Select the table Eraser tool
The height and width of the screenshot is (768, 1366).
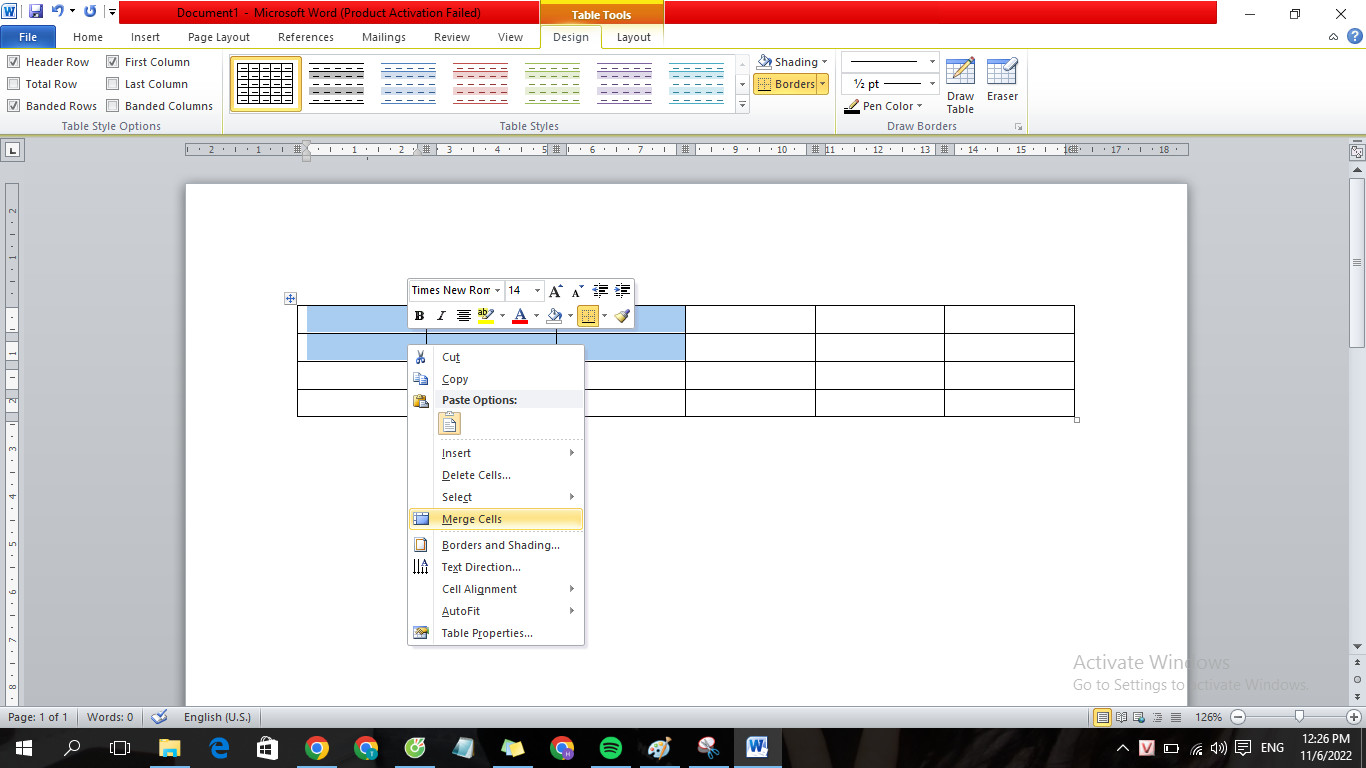pos(1002,80)
